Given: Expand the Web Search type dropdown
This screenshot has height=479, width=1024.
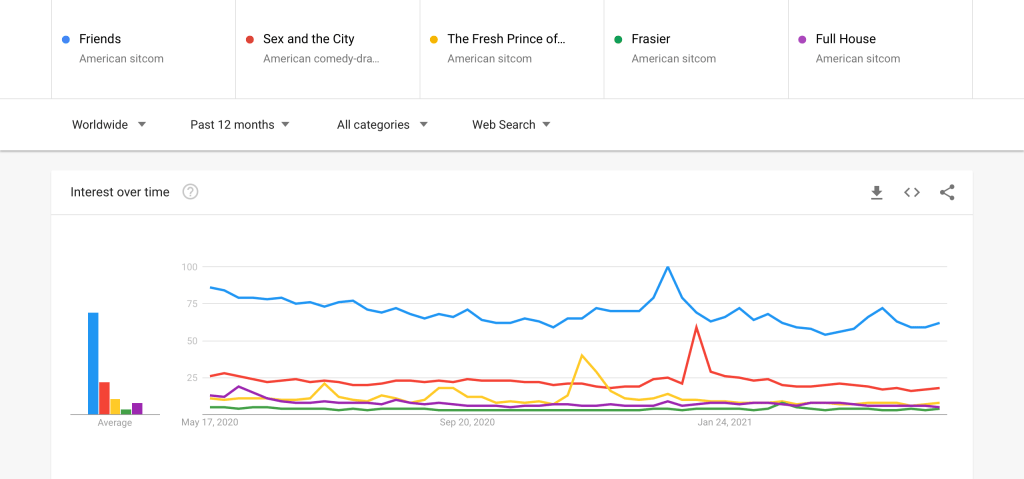Looking at the screenshot, I should (x=511, y=125).
